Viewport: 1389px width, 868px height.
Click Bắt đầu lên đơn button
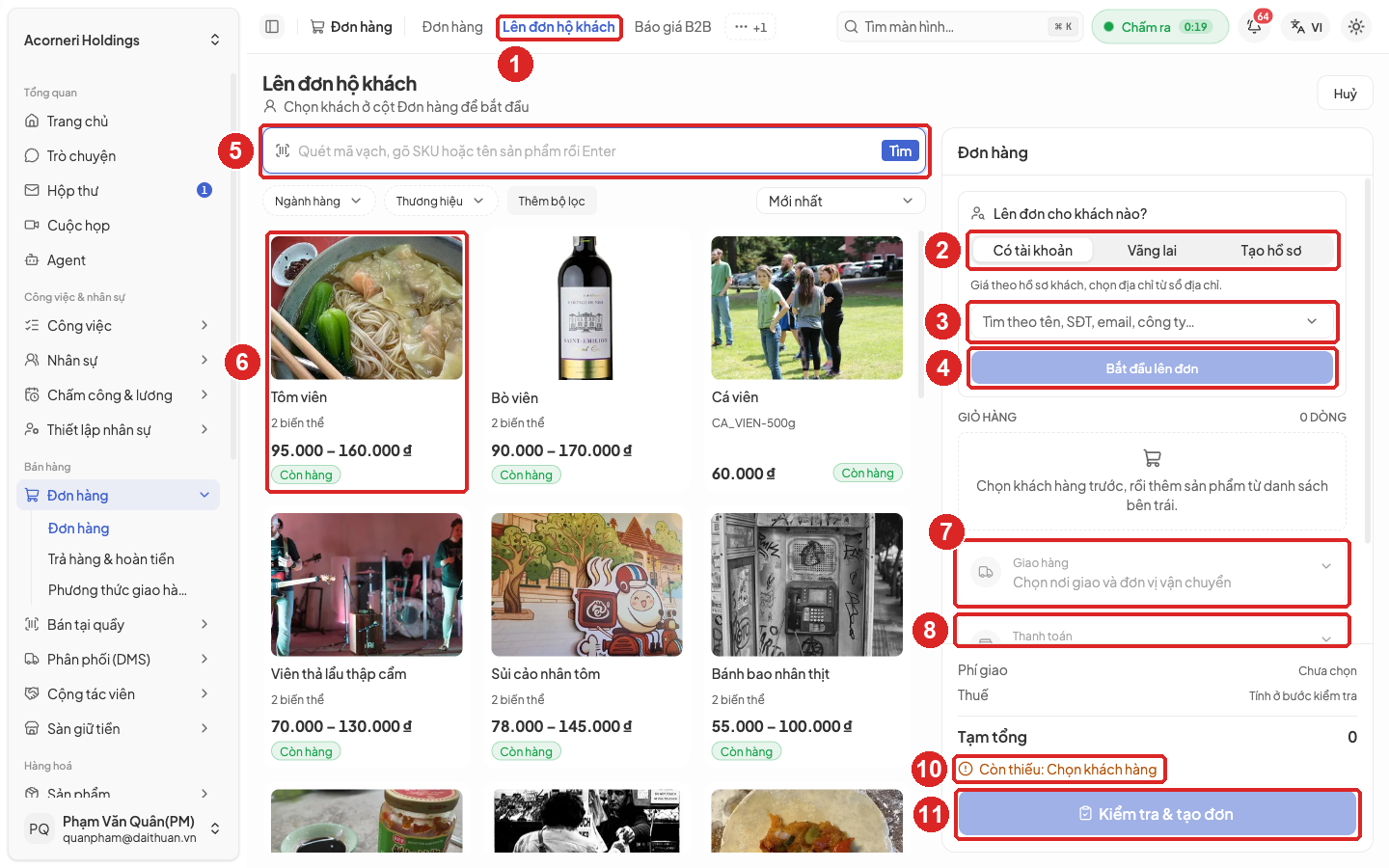point(1152,368)
